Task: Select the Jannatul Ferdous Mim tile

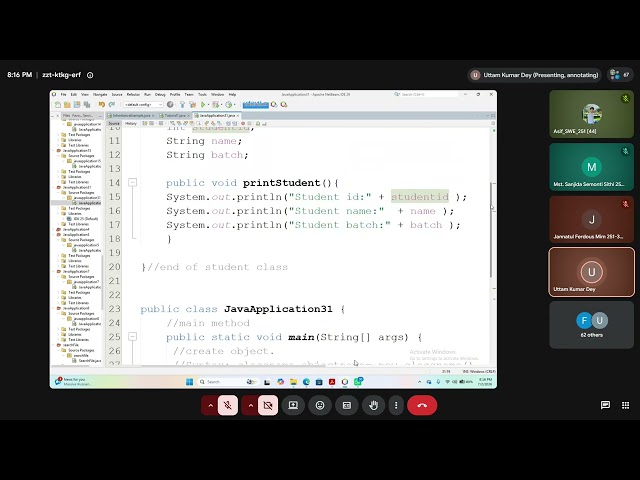Action: [591, 219]
